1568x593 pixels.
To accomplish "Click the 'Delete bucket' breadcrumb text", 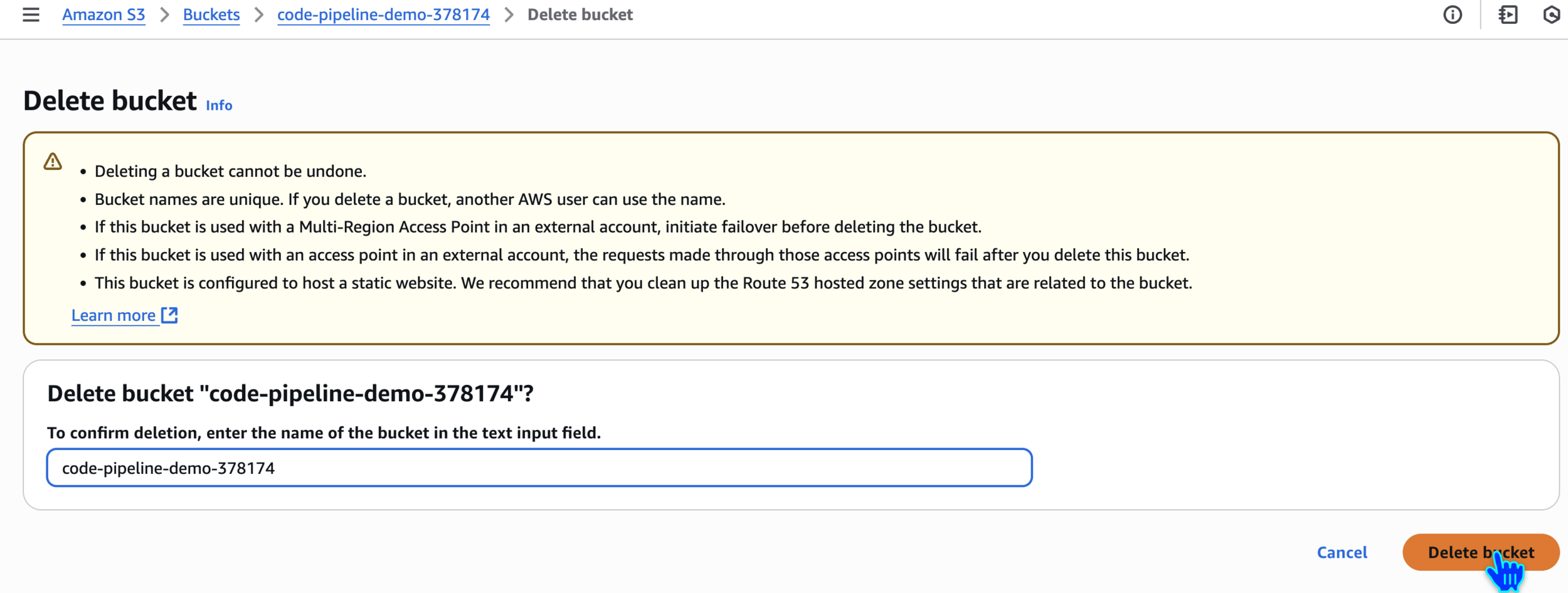I will tap(580, 14).
